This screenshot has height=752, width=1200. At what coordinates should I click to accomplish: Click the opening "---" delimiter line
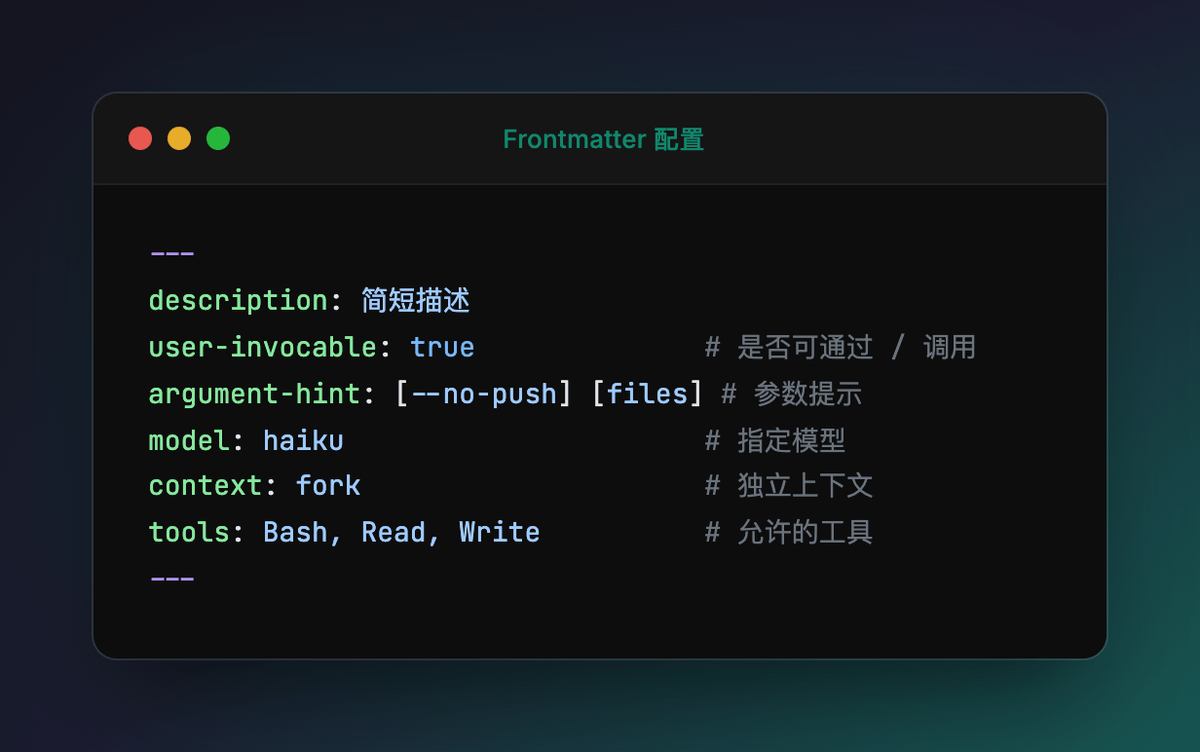coord(172,254)
